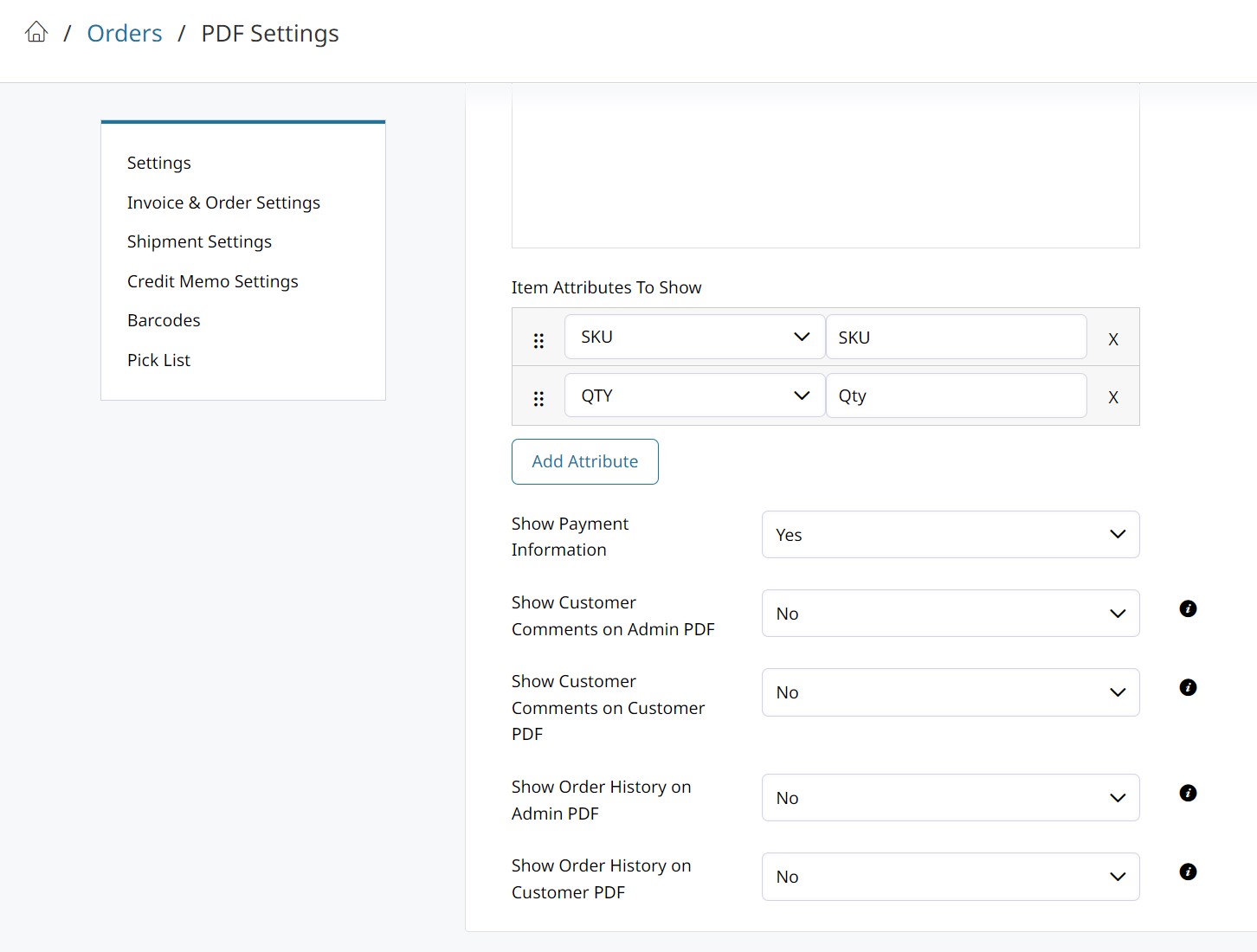Navigate to Orders breadcrumb link
Screen dimensions: 1257x952
point(125,34)
